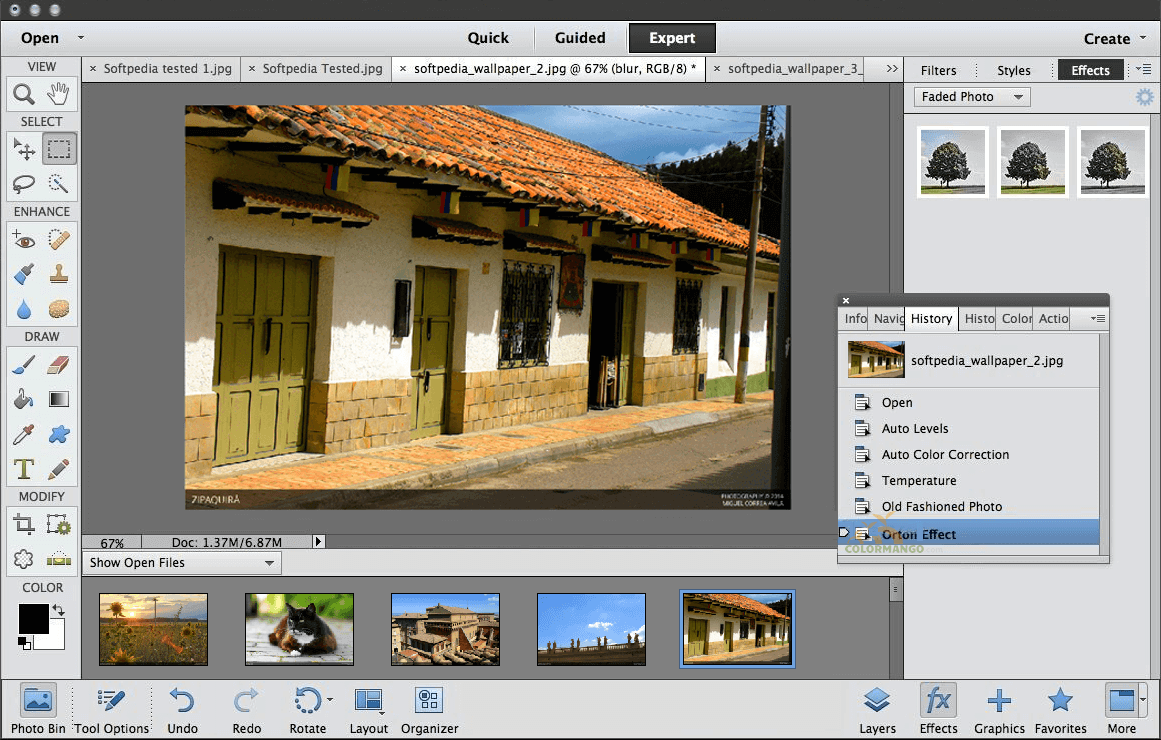Select the cat photo thumbnail in bin

pyautogui.click(x=299, y=629)
